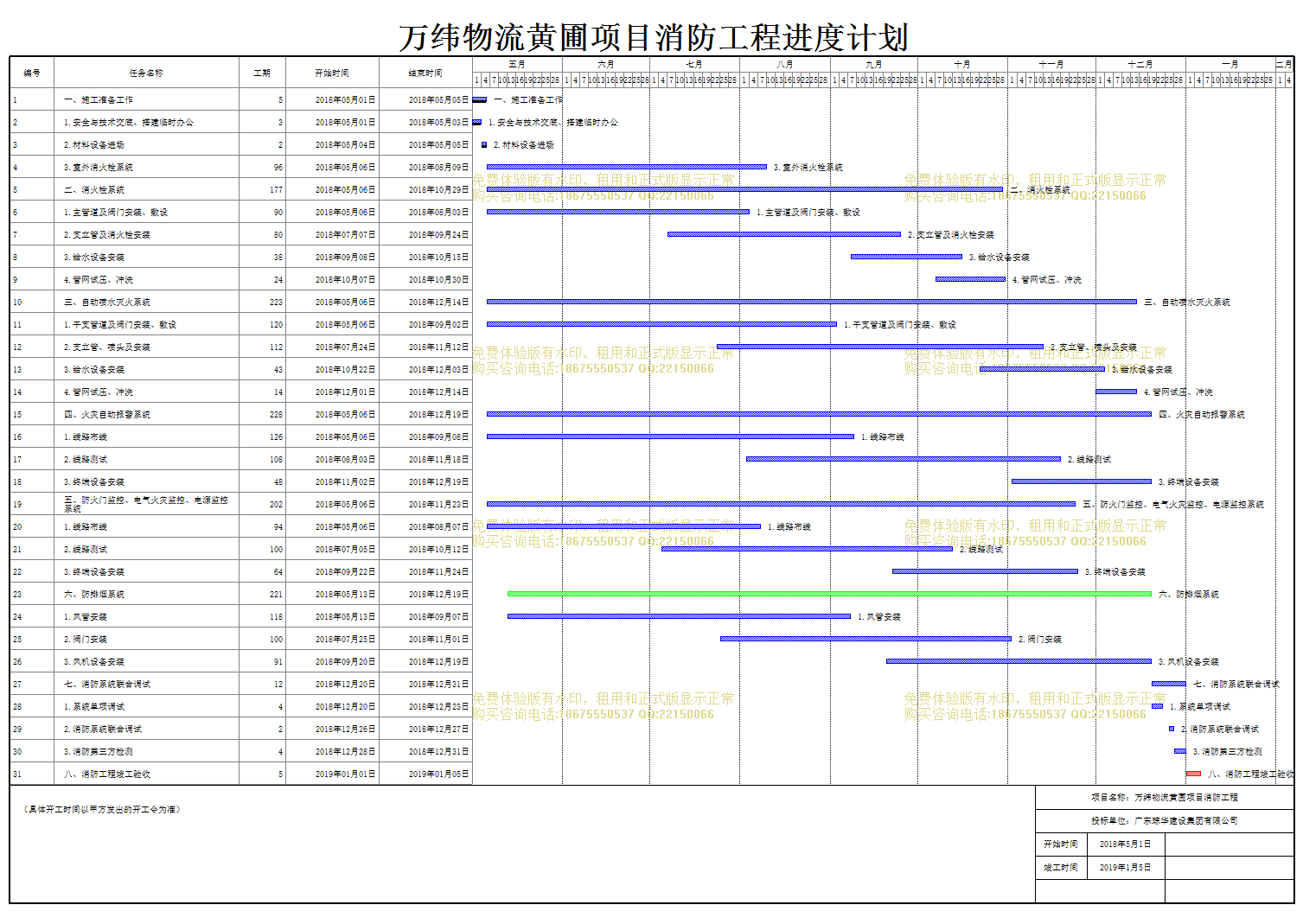
Task: Click footer date value 2018年5月1日
Action: (x=1125, y=844)
